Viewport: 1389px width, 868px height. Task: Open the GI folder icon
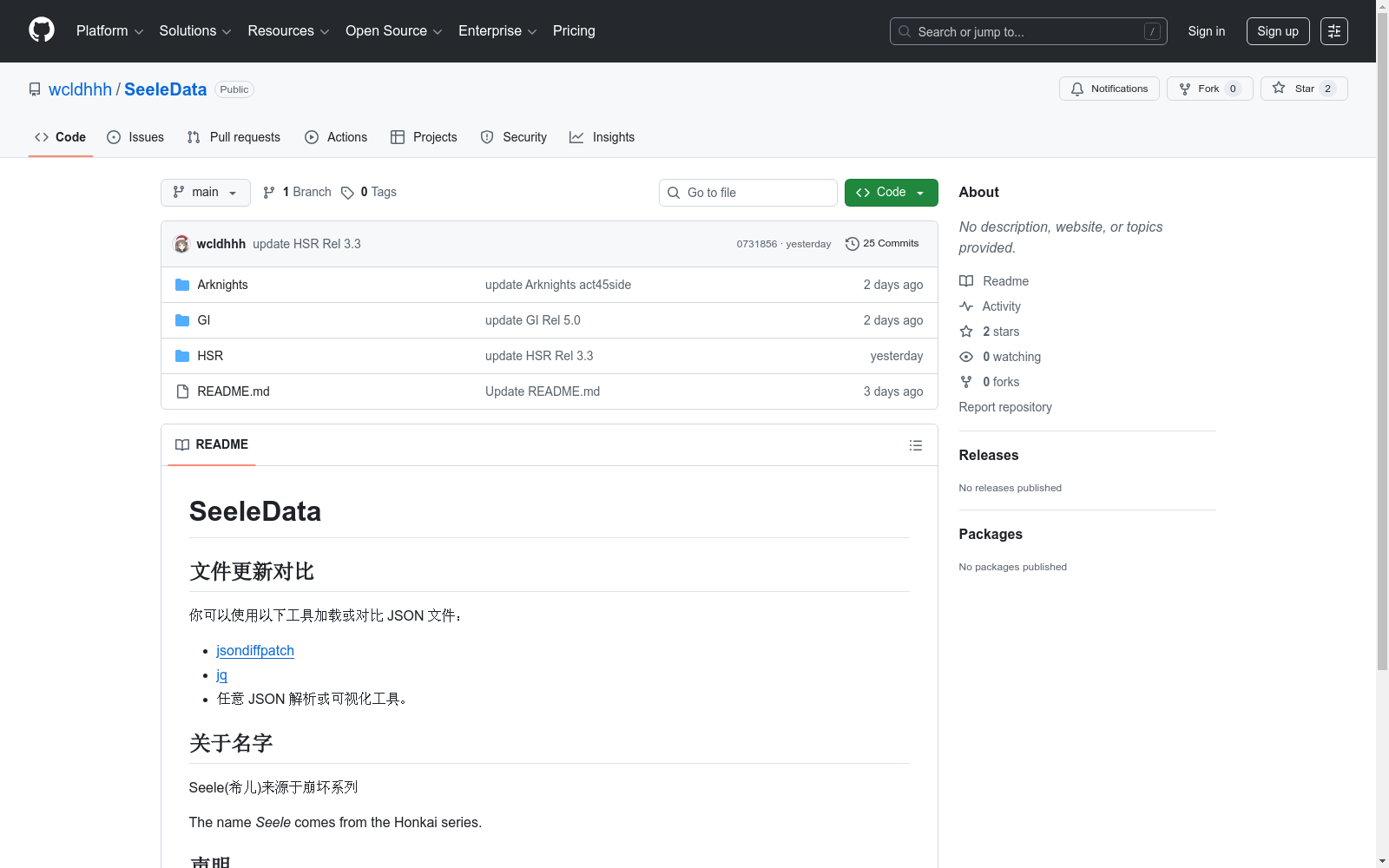(x=182, y=320)
